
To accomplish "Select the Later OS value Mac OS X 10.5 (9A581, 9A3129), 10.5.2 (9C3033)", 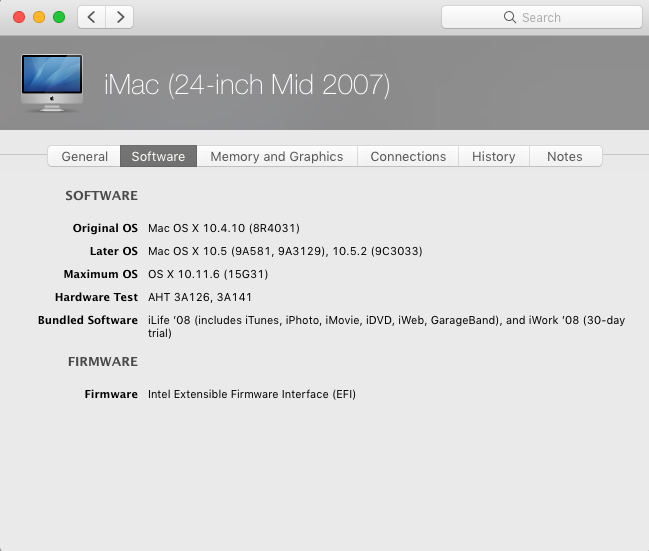I will tap(285, 251).
